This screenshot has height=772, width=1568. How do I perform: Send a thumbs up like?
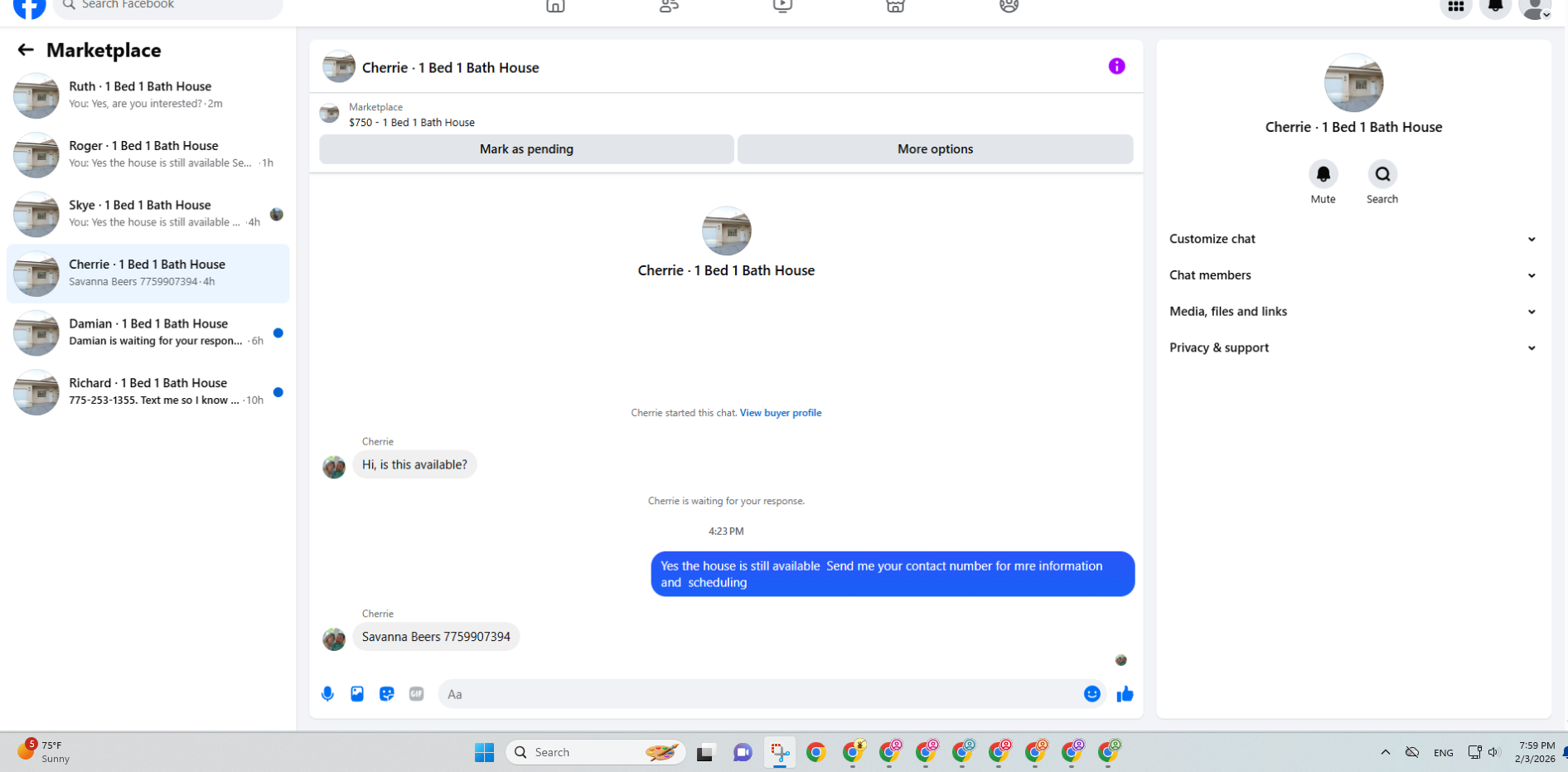pos(1125,694)
